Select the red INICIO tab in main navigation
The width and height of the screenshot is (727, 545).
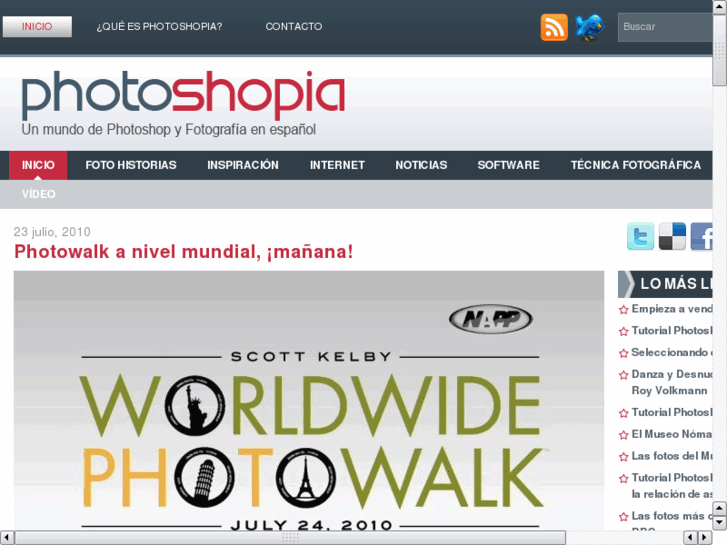(38, 165)
